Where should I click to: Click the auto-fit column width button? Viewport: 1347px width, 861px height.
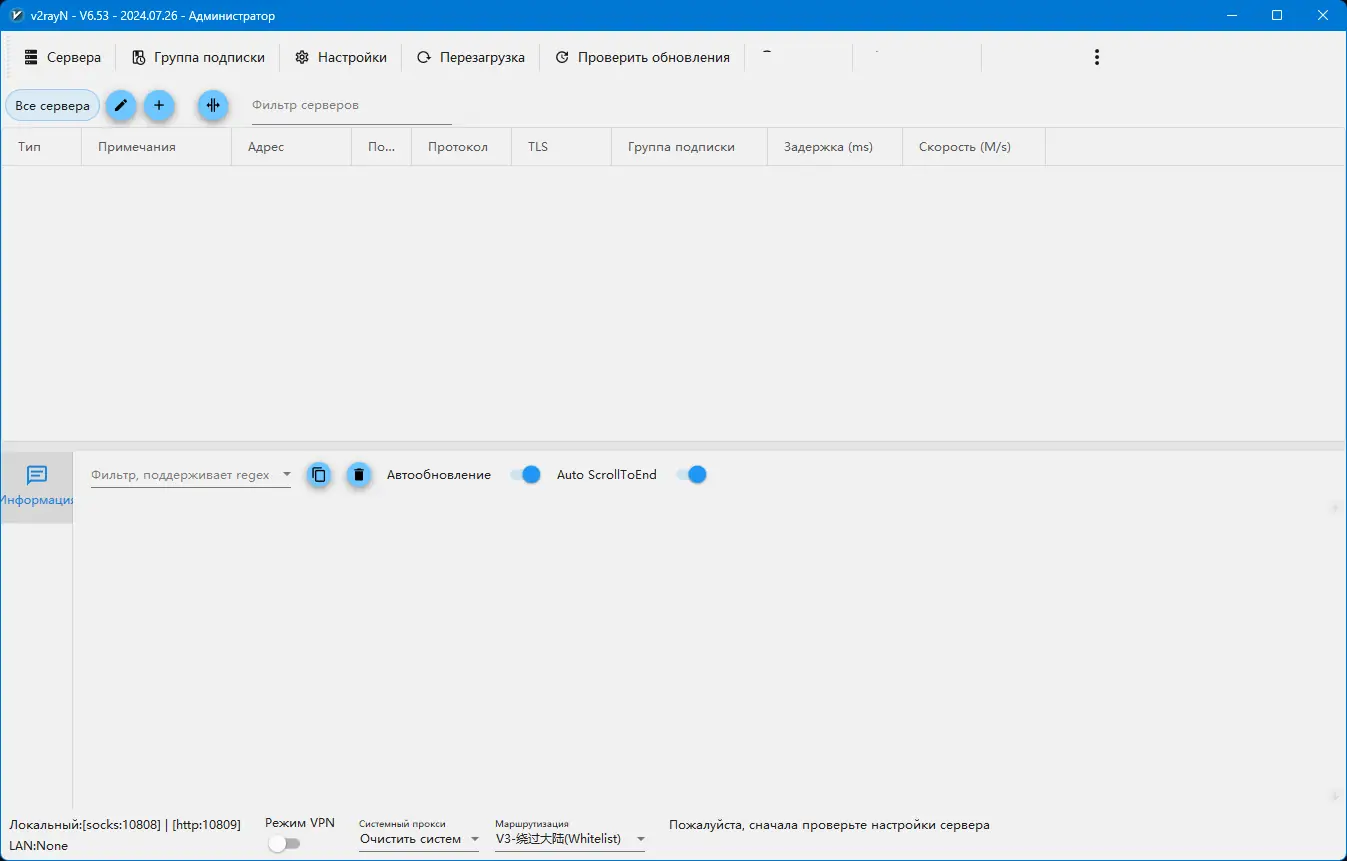[x=213, y=105]
